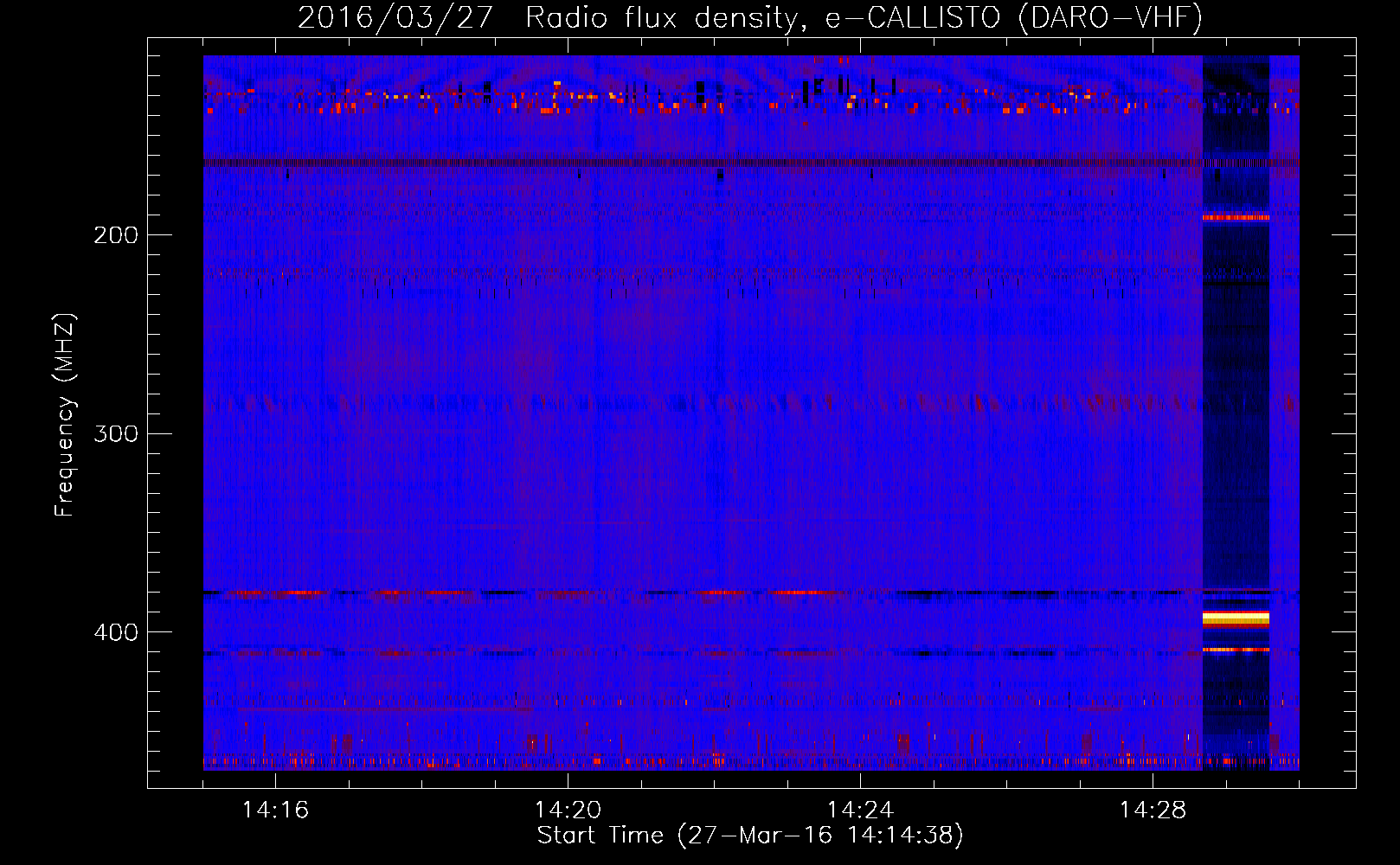The image size is (1400, 865).
Task: Click the short red-orange band just above 200 MHz
Action: pos(1236,218)
